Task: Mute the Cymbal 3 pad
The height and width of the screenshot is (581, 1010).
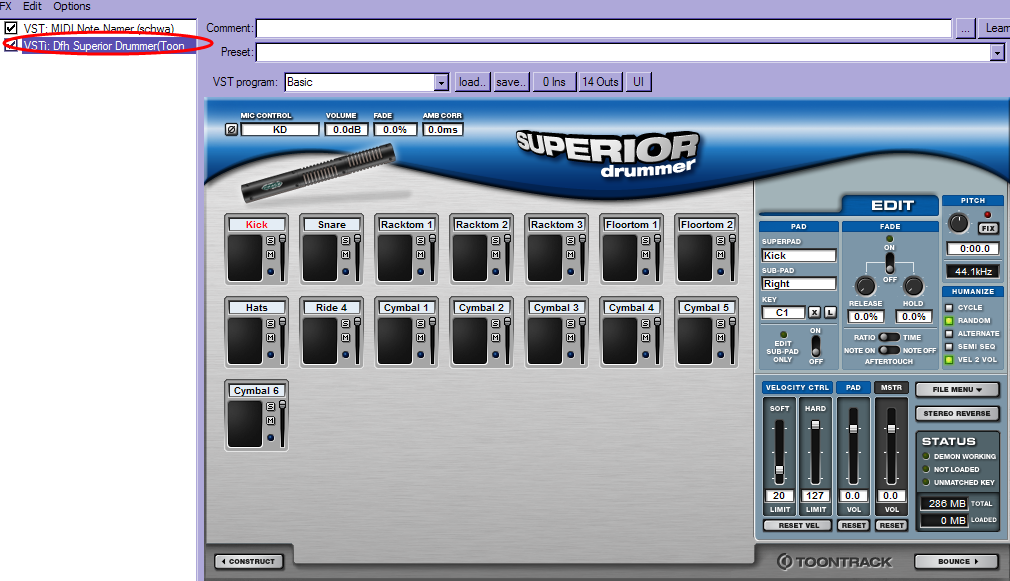Action: point(571,338)
